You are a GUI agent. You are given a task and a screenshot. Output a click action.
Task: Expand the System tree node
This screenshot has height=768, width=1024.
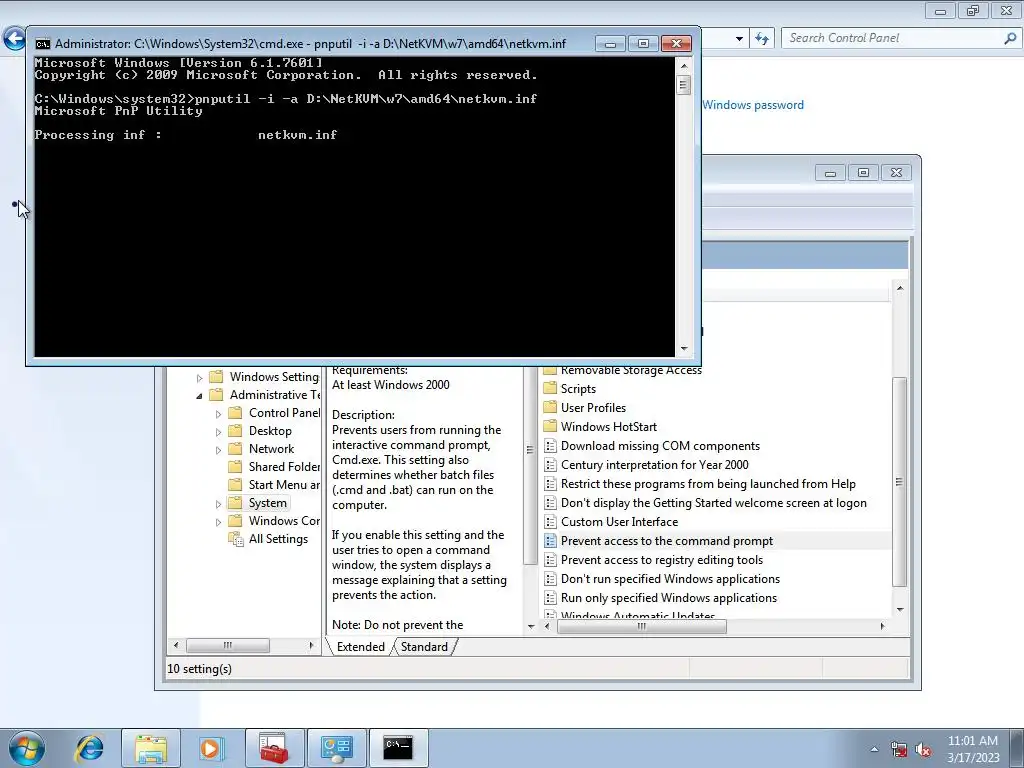point(218,504)
